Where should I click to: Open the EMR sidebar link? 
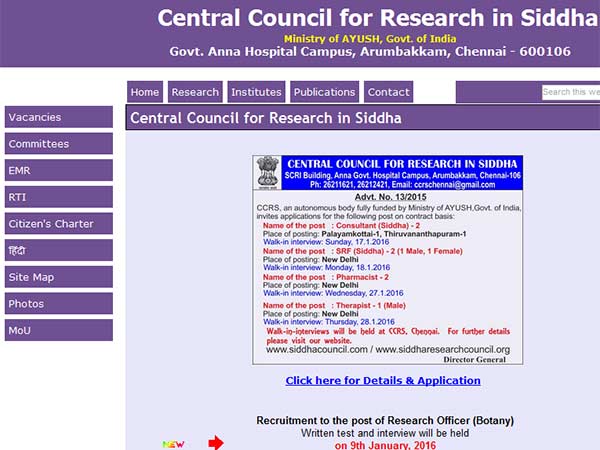58,171
